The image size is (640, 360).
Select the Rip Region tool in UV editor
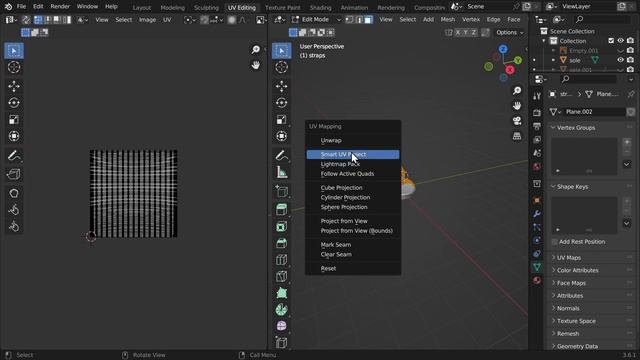(x=14, y=174)
